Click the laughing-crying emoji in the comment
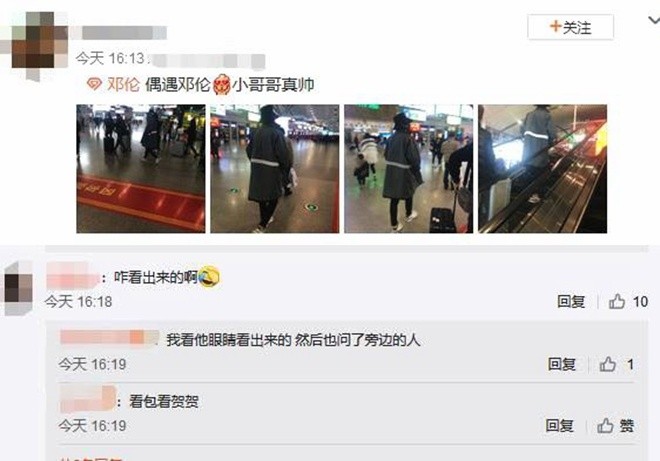Screen dimensions: 660x461 click(x=209, y=277)
